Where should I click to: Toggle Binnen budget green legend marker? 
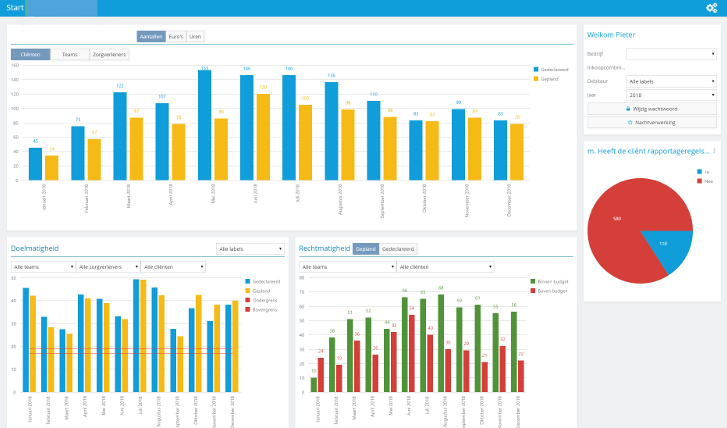[x=533, y=281]
